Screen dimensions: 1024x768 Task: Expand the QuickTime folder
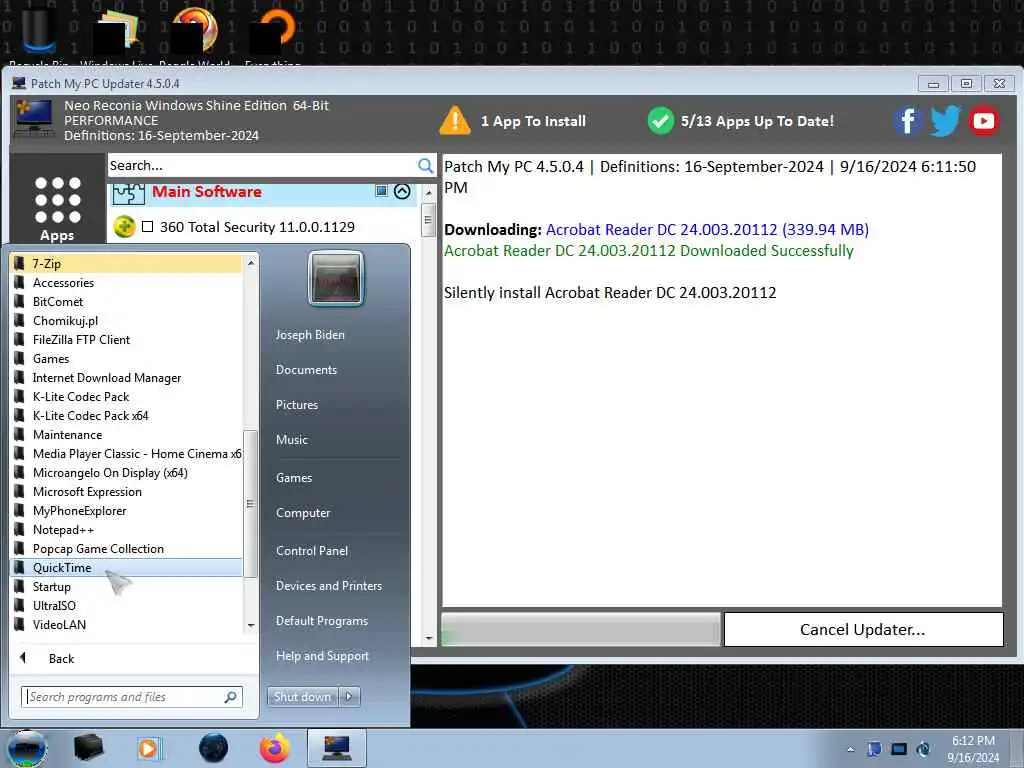tap(126, 568)
